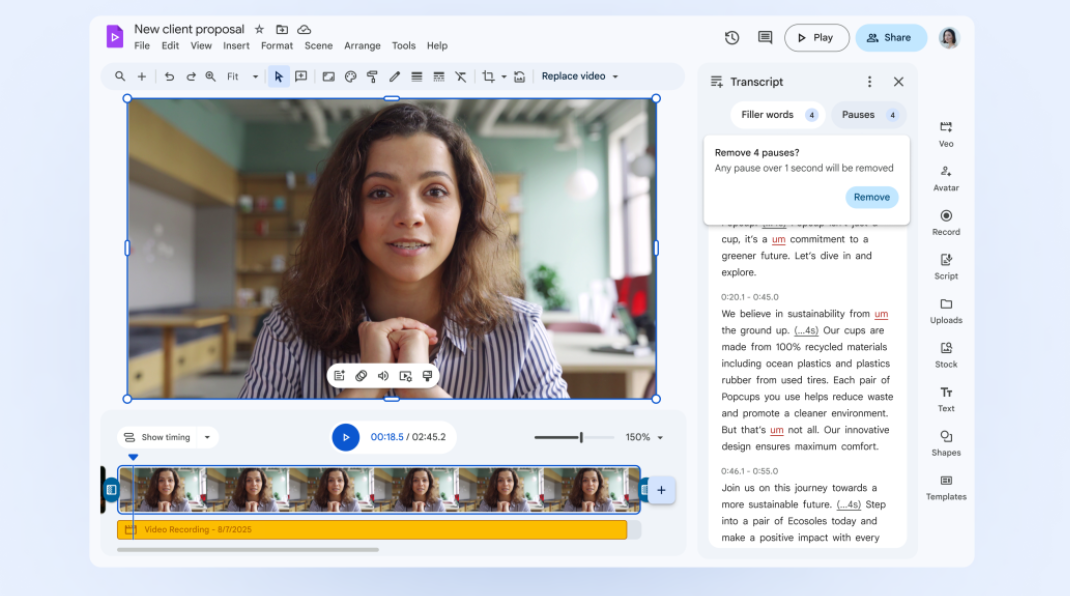Open the Templates sidebar panel
Viewport: 1070px width, 596px height.
946,487
